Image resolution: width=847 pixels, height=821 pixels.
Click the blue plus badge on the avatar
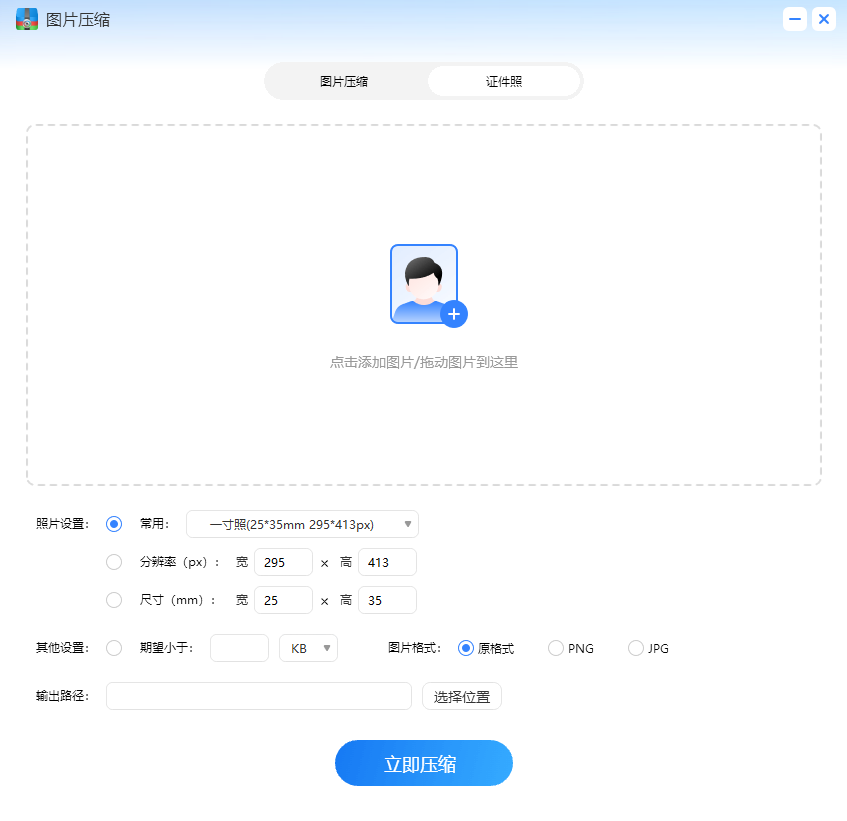tap(455, 314)
